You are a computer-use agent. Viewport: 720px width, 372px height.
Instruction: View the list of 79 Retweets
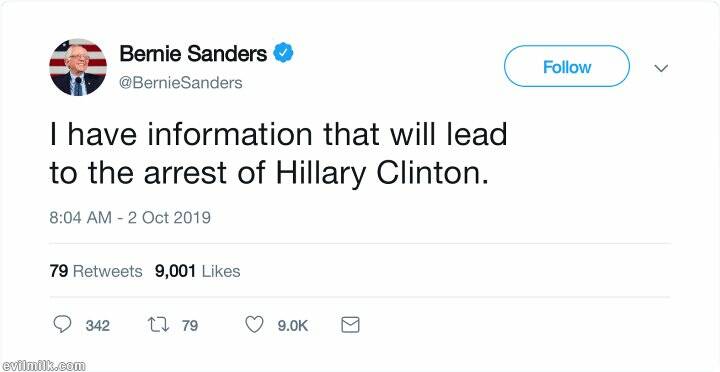click(96, 271)
